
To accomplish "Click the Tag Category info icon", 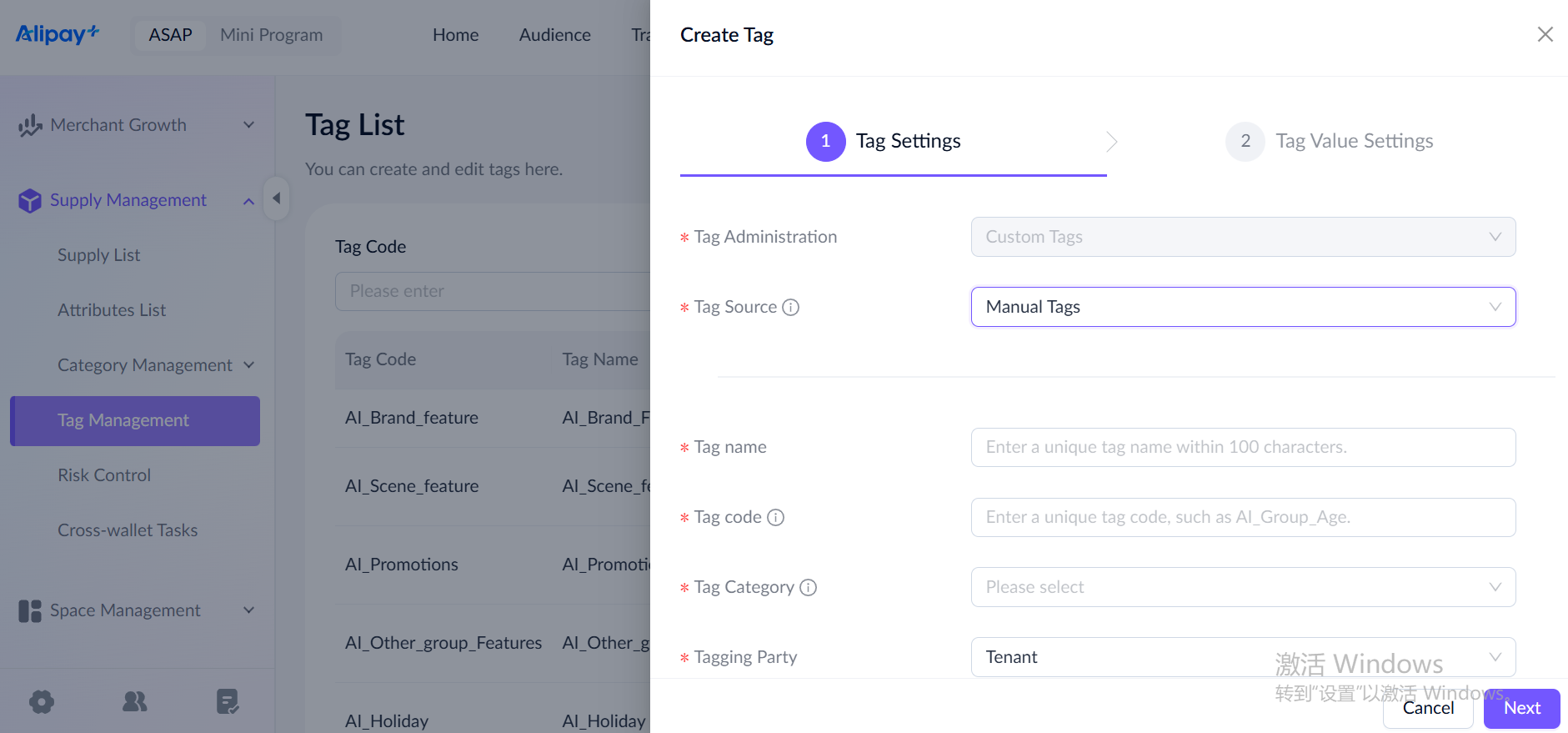I will (x=809, y=588).
